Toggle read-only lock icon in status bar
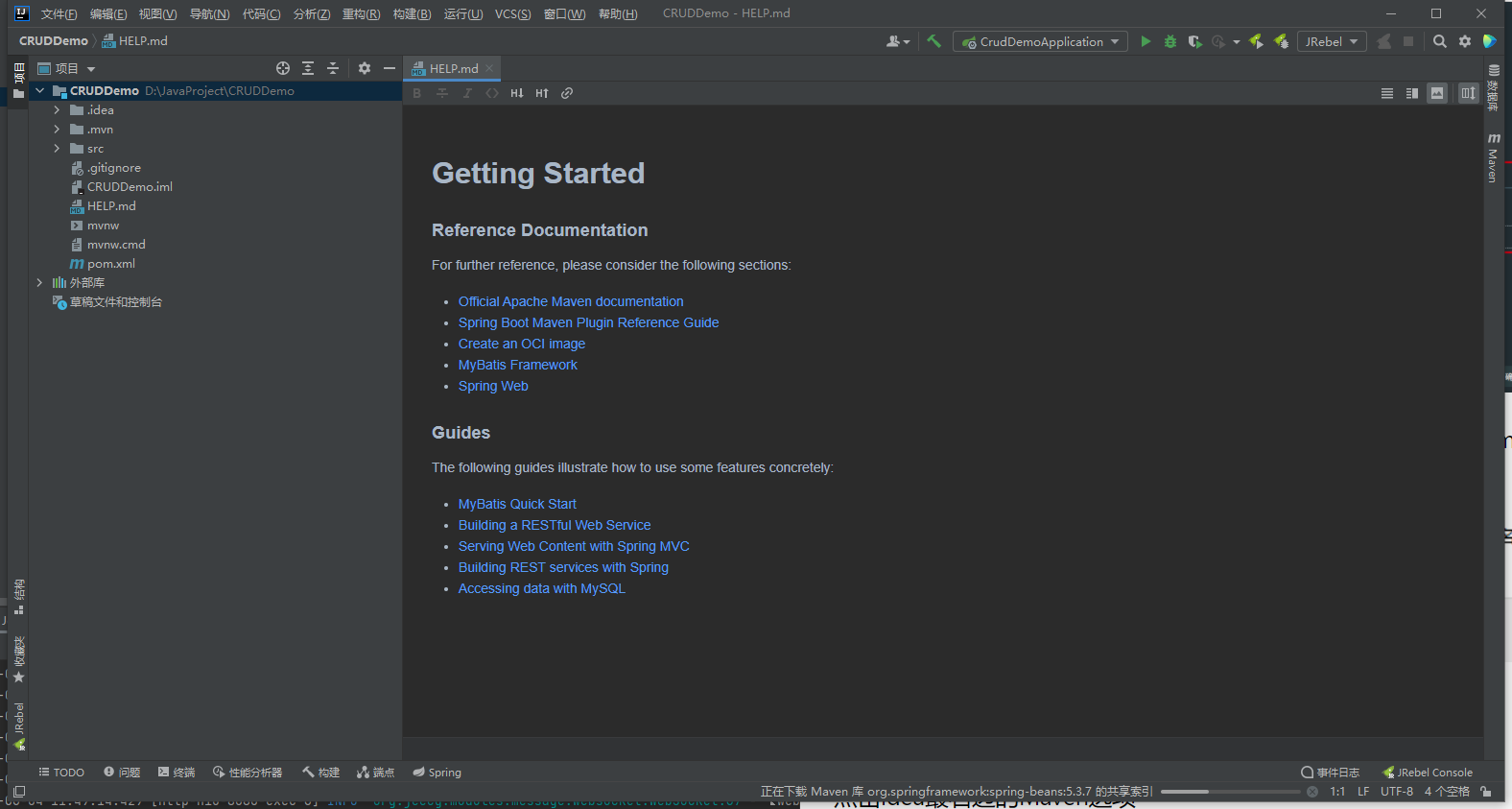This screenshot has height=809, width=1512. coord(1486,792)
